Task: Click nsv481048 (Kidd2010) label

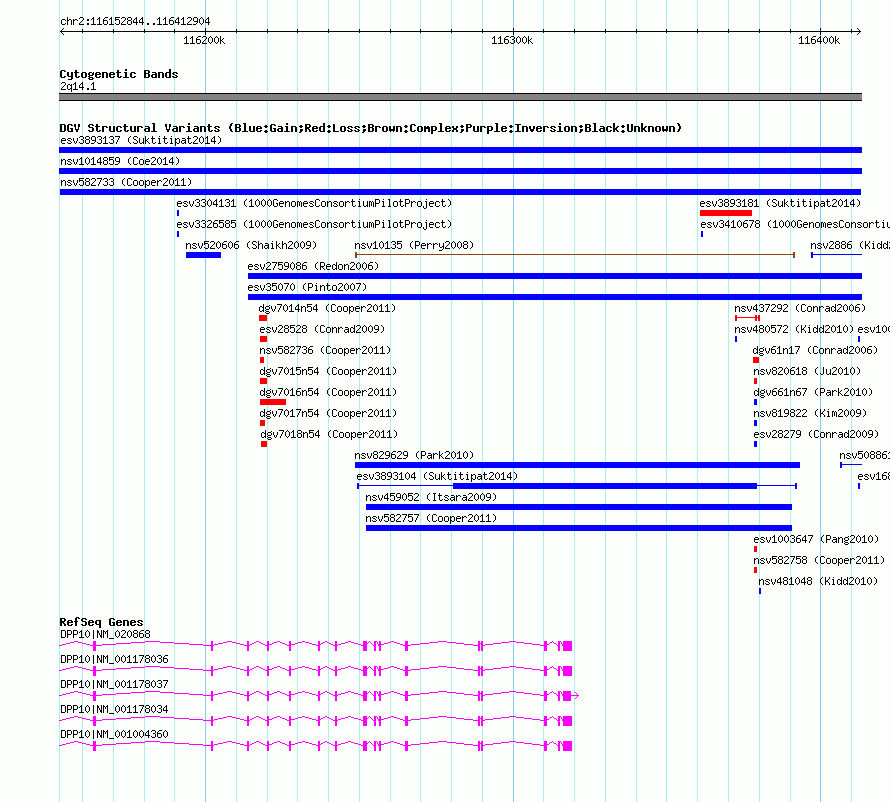Action: (x=818, y=581)
